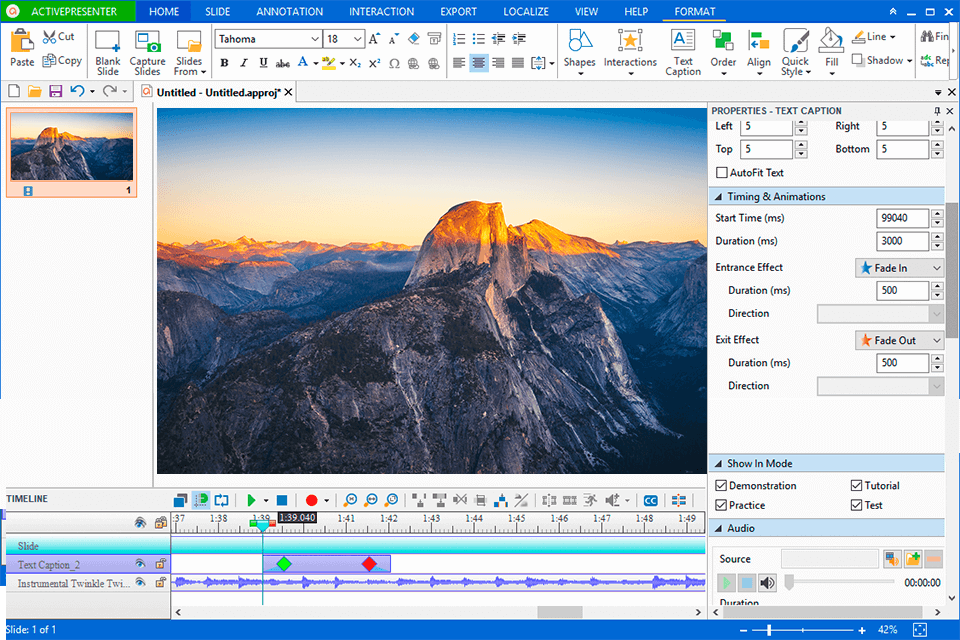
Task: Click the Strikethrough icon
Action: coord(282,63)
